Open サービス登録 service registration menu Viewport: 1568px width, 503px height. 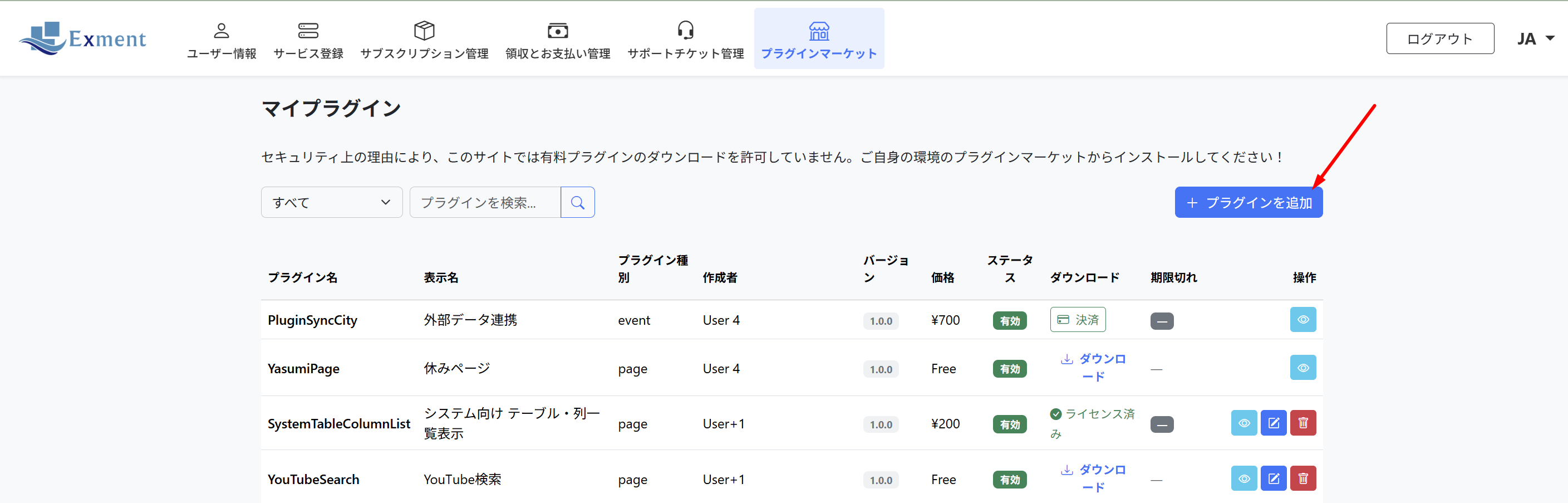pyautogui.click(x=308, y=40)
